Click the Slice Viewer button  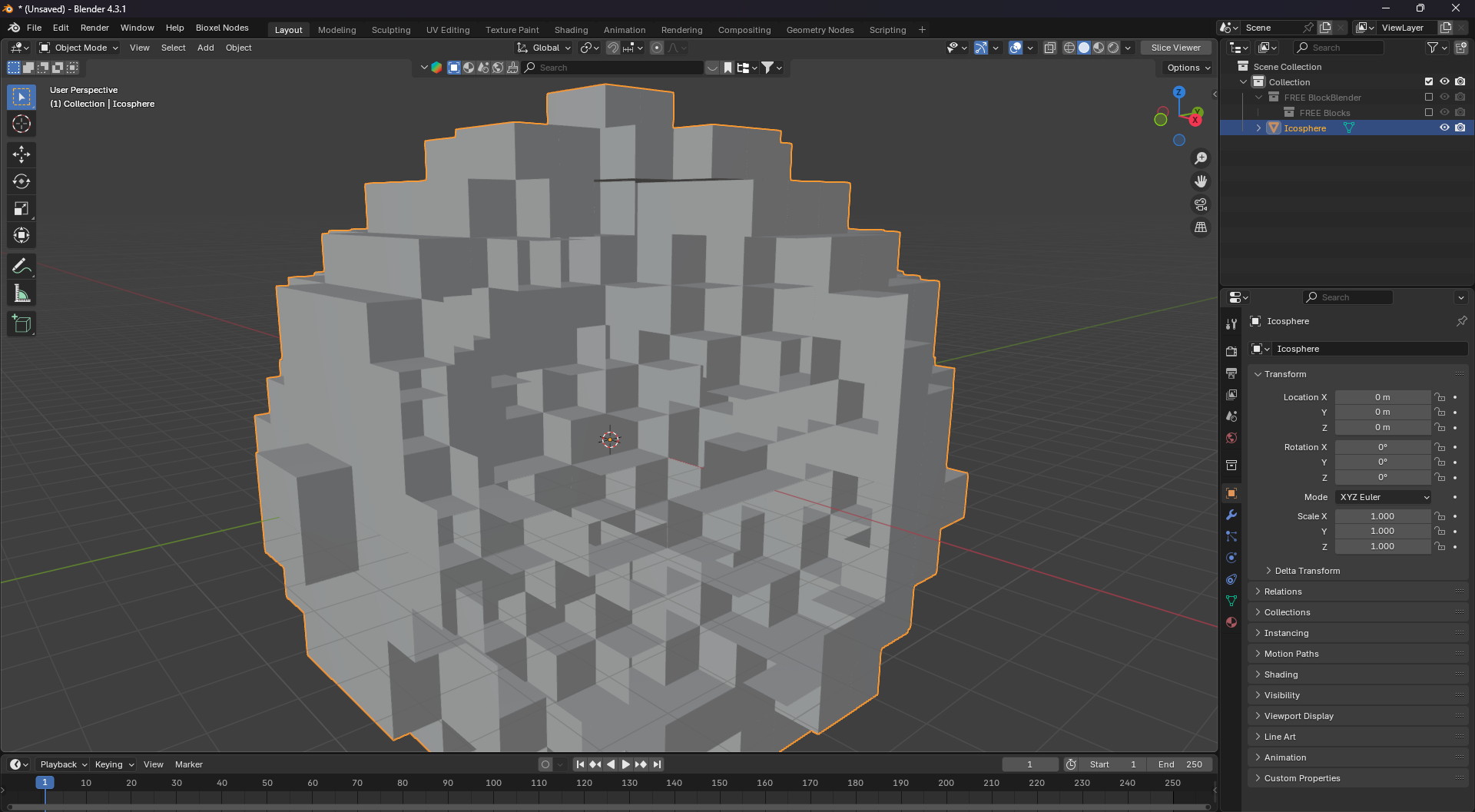pyautogui.click(x=1175, y=48)
